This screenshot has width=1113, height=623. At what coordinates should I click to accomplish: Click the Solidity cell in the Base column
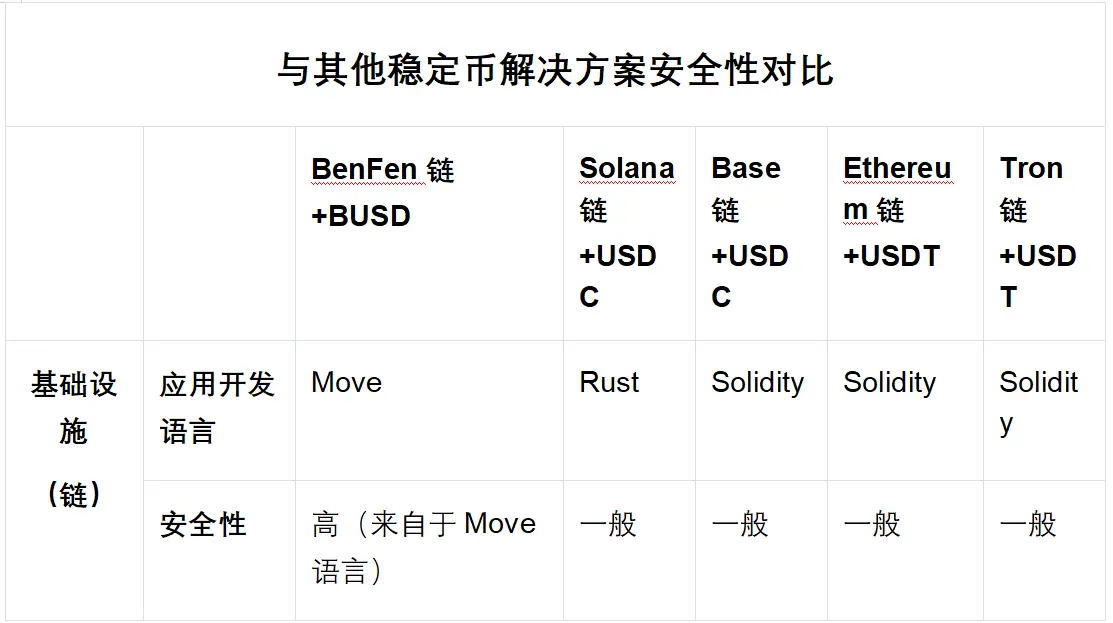point(757,383)
